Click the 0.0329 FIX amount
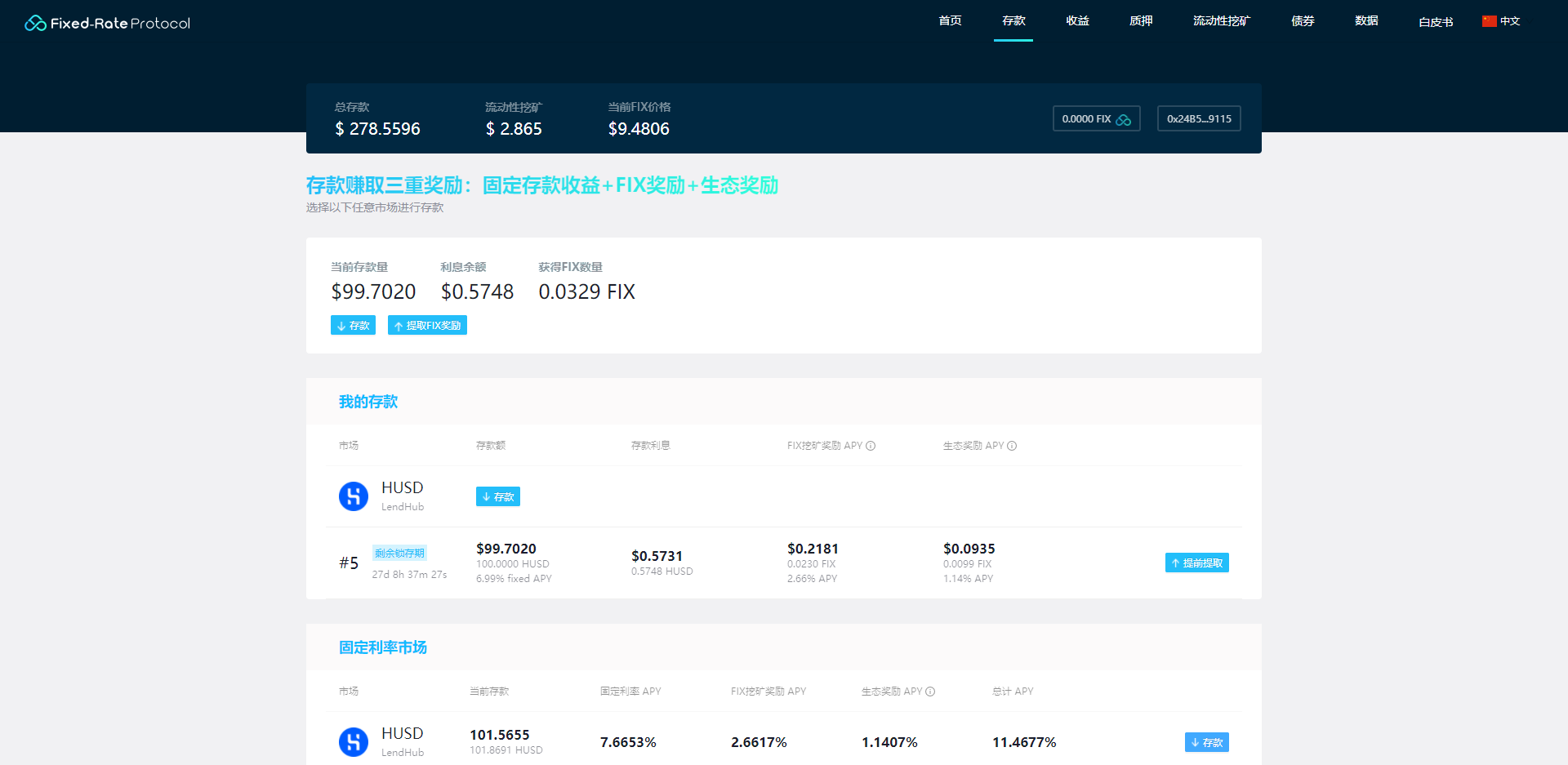The width and height of the screenshot is (1568, 765). point(586,291)
